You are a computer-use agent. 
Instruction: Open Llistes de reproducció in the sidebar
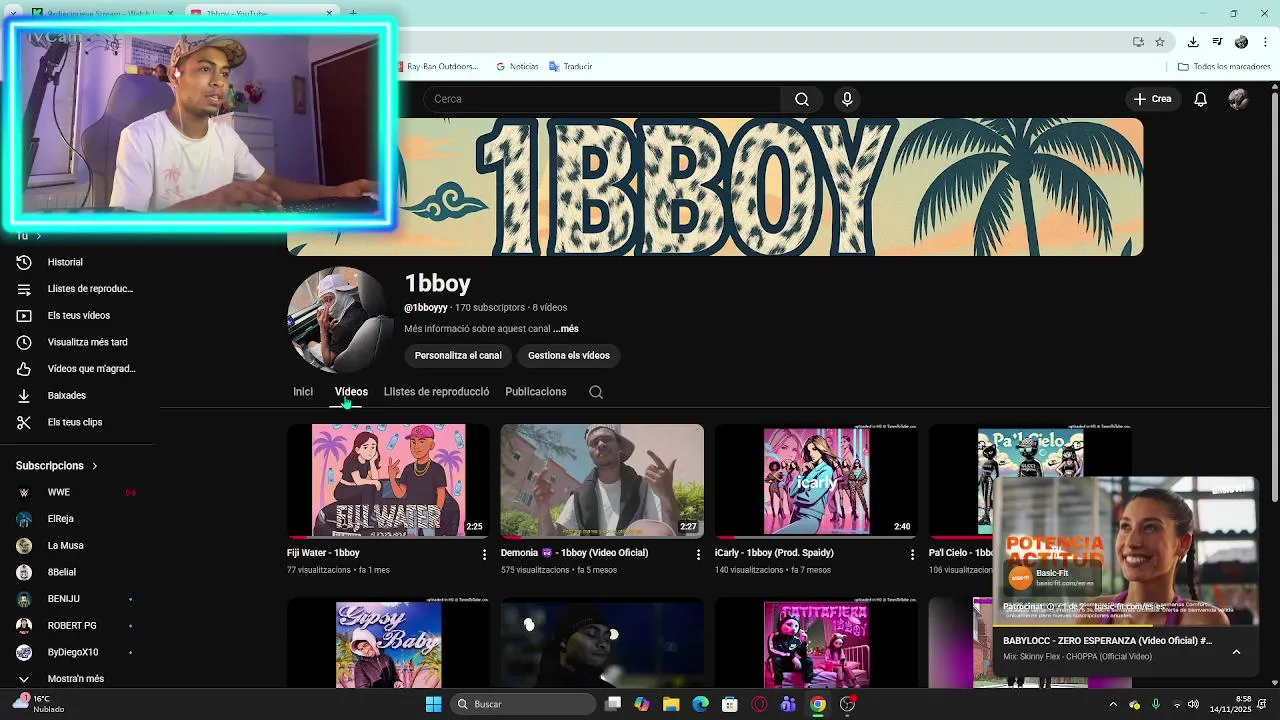[x=77, y=289]
